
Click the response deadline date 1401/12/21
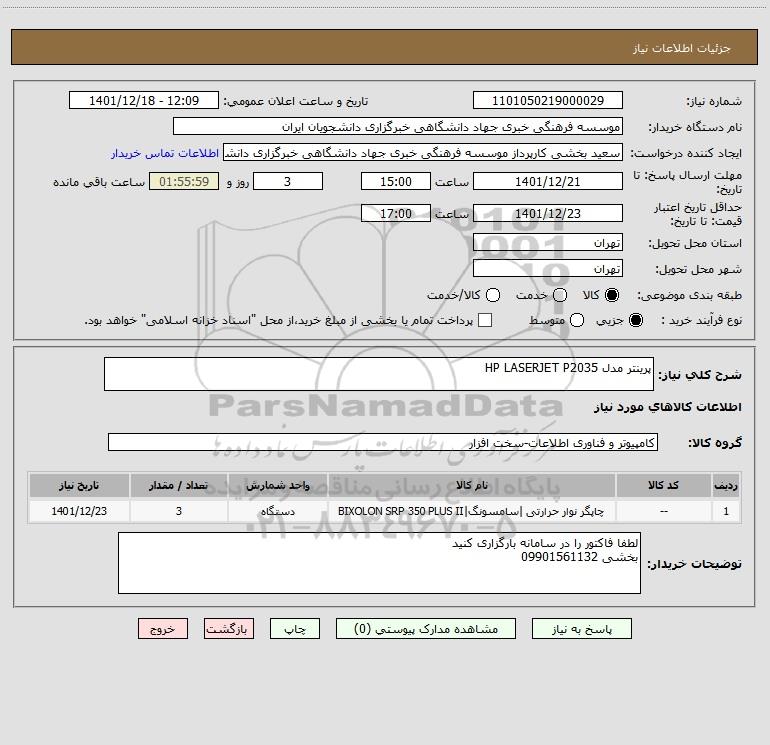548,181
